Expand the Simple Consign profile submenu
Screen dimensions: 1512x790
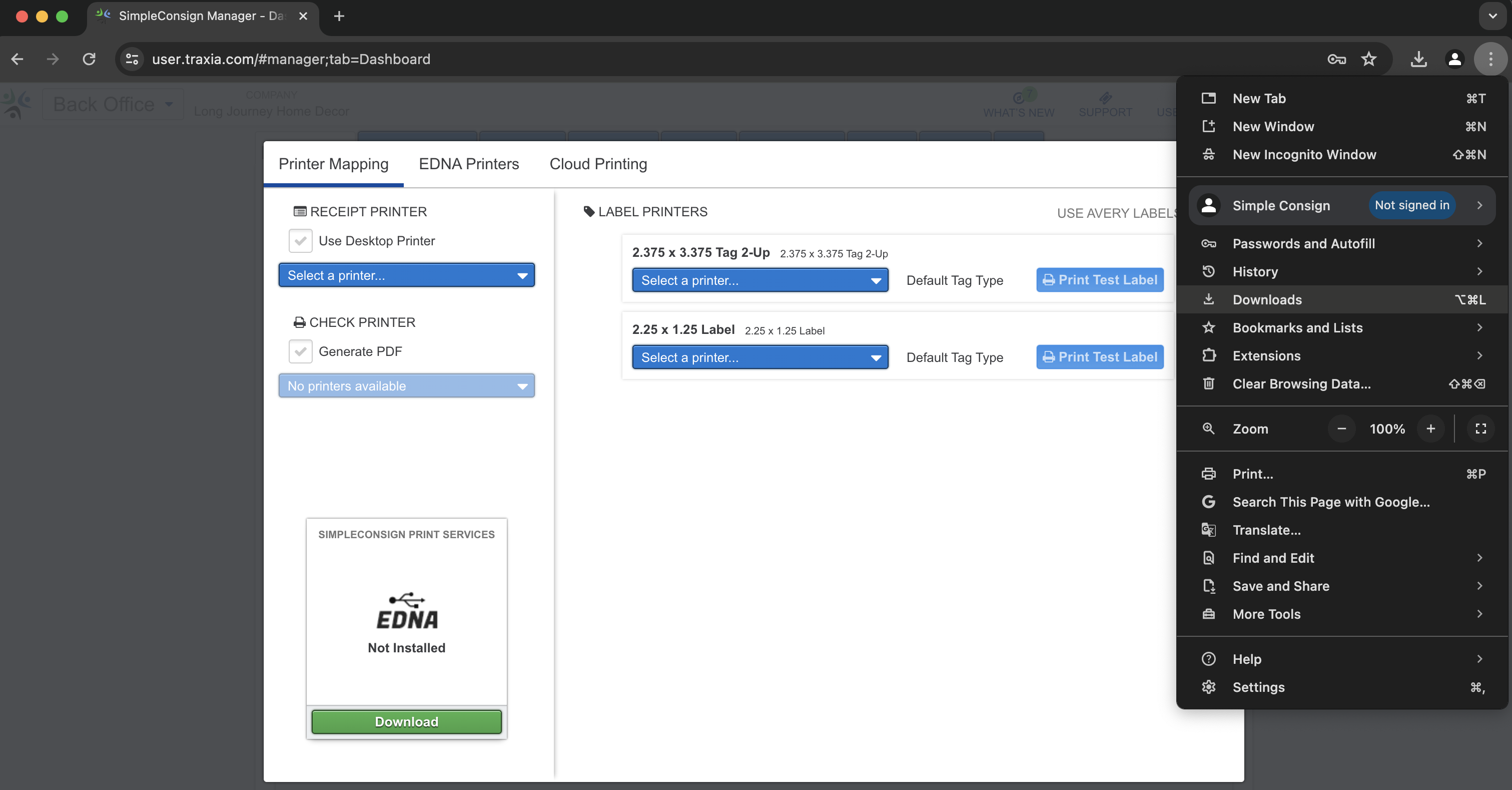click(1342, 205)
